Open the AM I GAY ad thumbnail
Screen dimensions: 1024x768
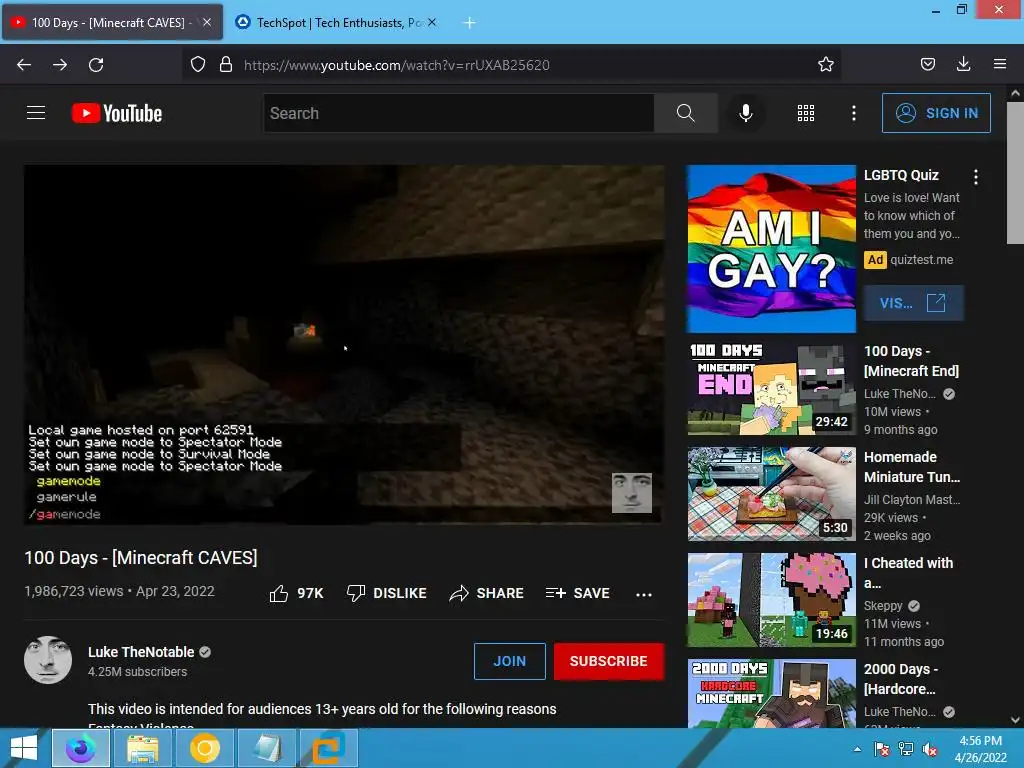771,249
